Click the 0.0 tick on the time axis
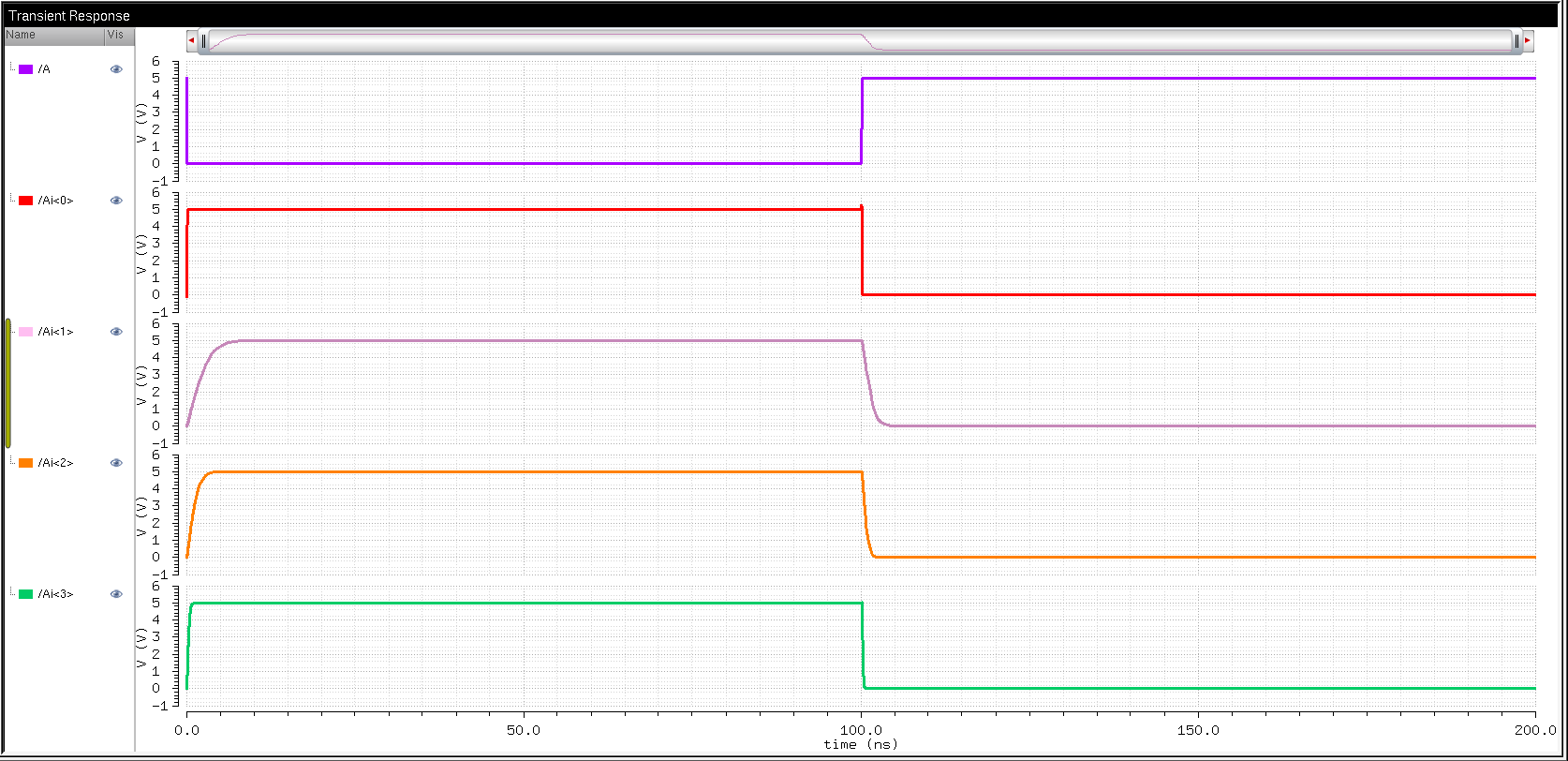Image resolution: width=1568 pixels, height=761 pixels. 186,729
